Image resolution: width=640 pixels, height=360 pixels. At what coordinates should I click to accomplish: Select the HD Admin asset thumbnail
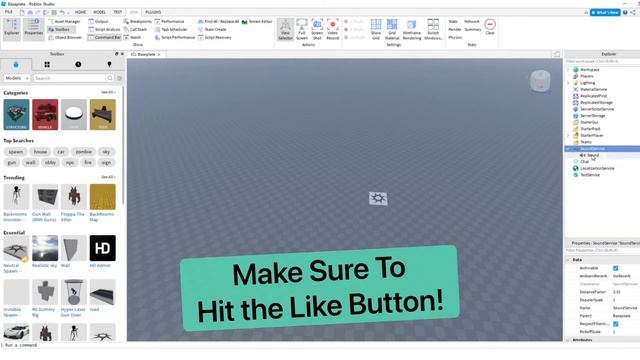point(102,248)
